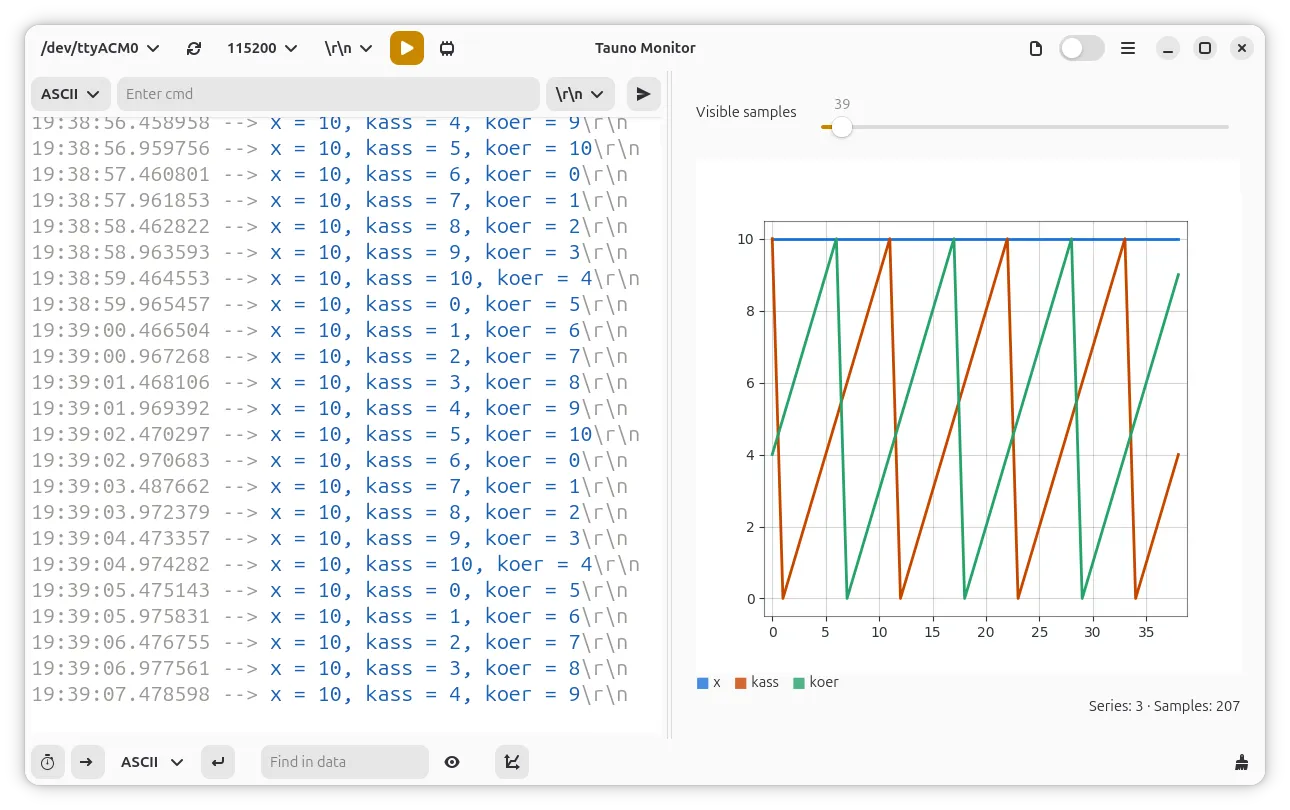The image size is (1290, 810).
Task: Close the Tauno Monitor window
Action: click(x=1241, y=48)
